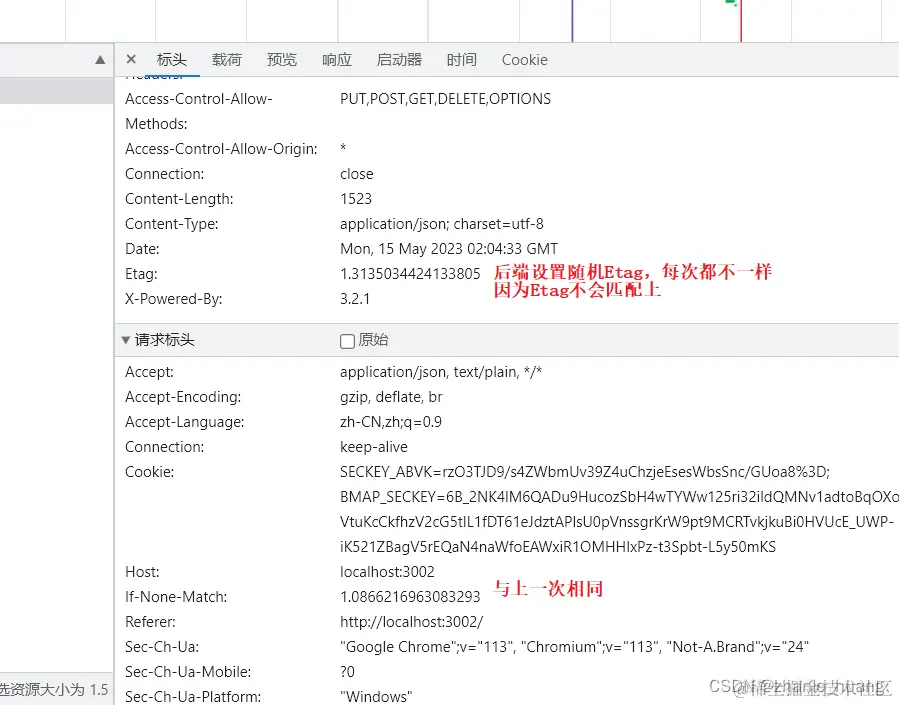
Task: Enable the 原始 raw headers checkbox
Action: tap(345, 340)
